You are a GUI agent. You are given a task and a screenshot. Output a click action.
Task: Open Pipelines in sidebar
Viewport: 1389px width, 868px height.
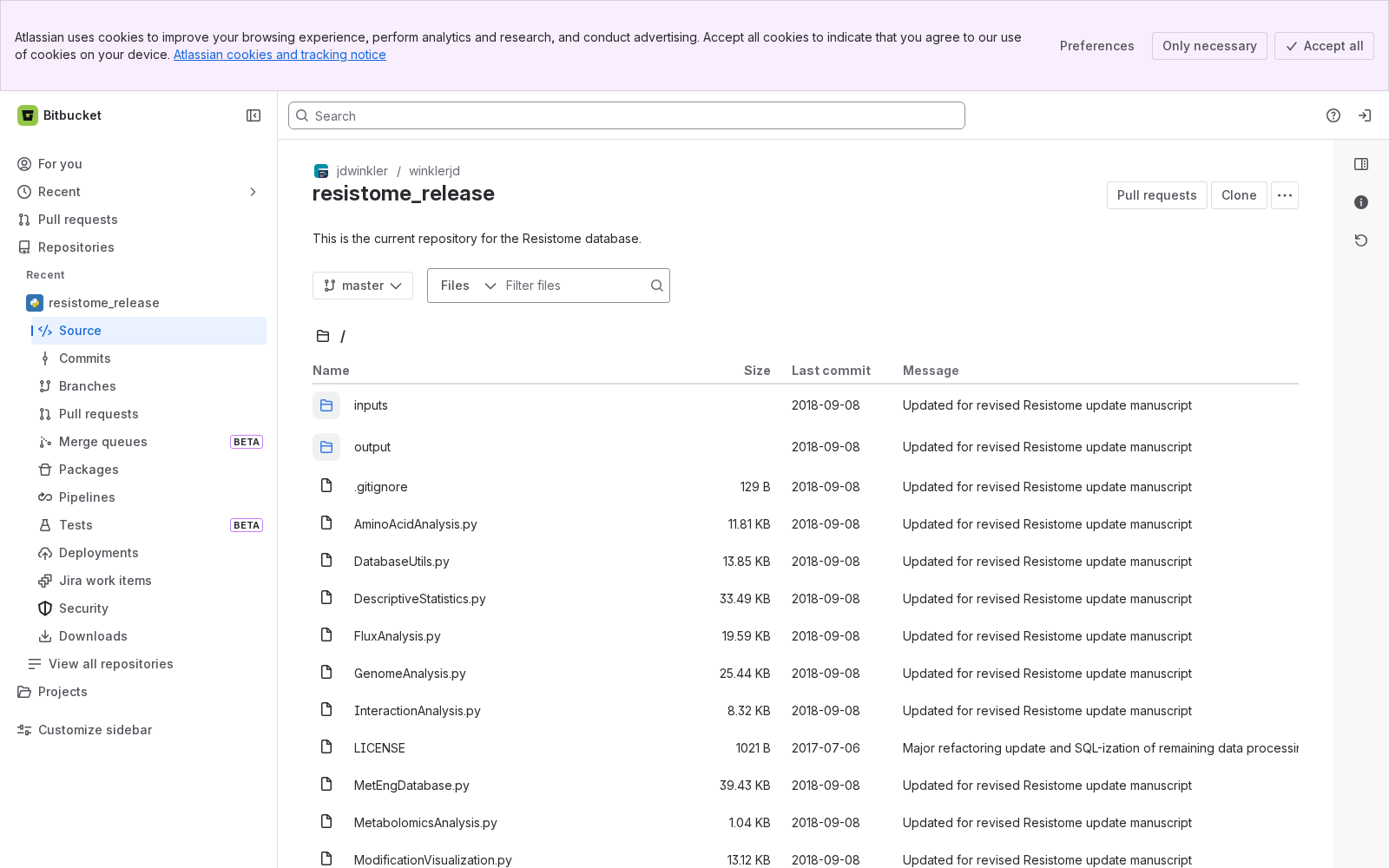pos(148,497)
